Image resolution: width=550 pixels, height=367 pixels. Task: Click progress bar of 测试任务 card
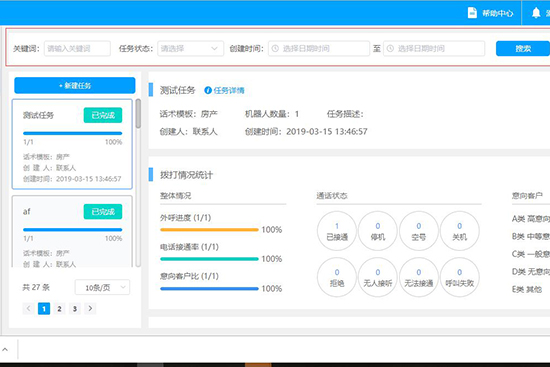point(73,133)
